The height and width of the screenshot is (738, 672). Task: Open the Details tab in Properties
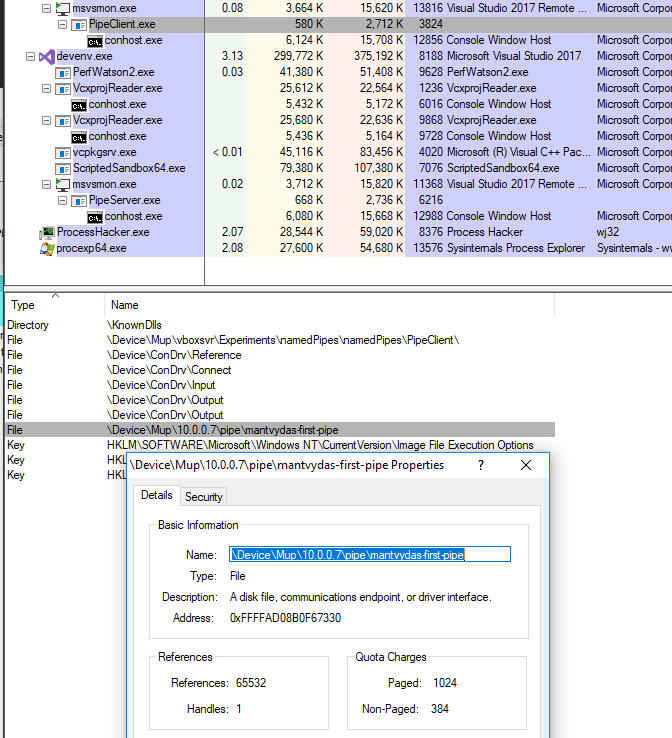[x=156, y=495]
